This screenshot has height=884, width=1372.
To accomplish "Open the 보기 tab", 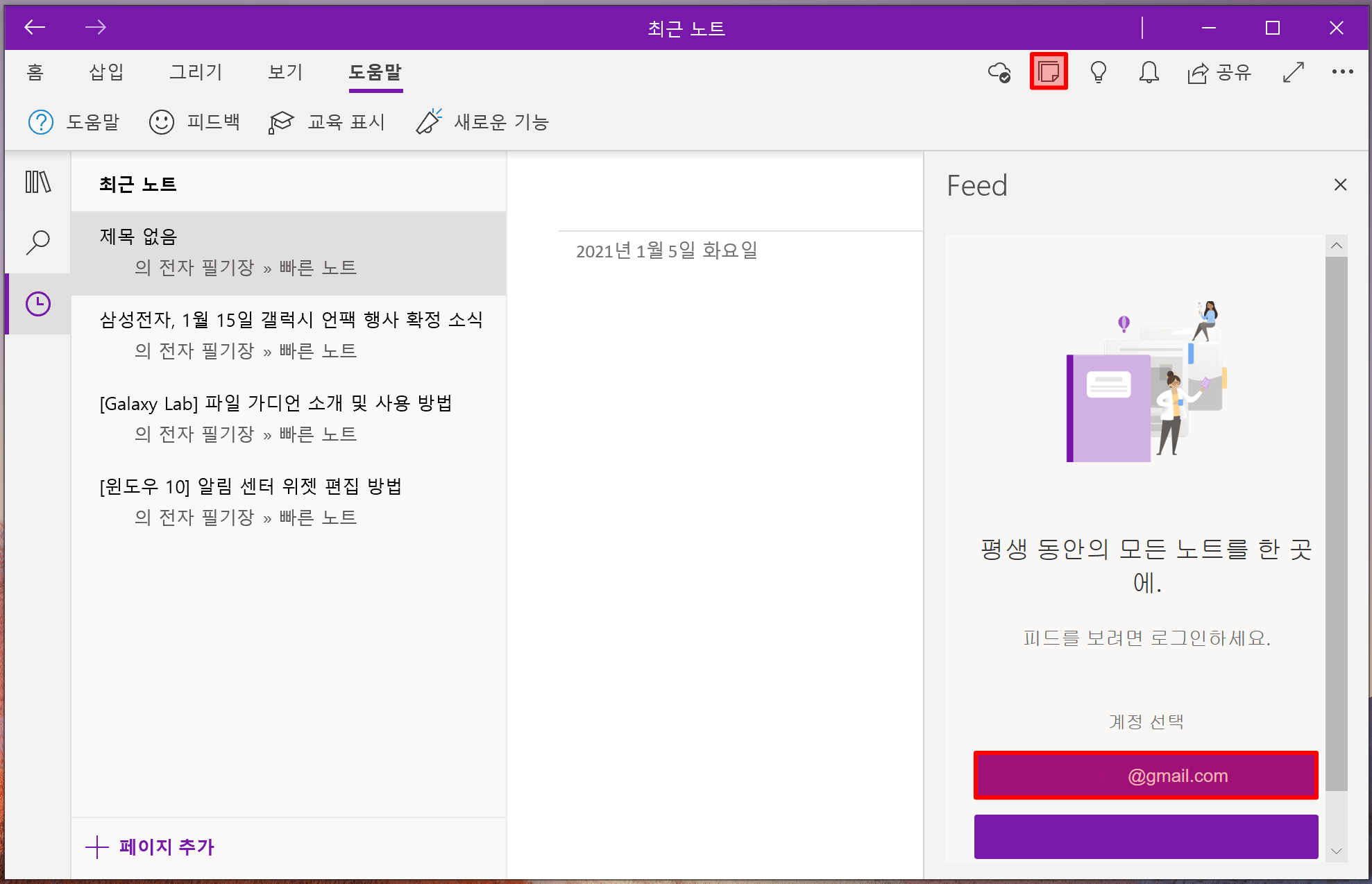I will click(285, 72).
